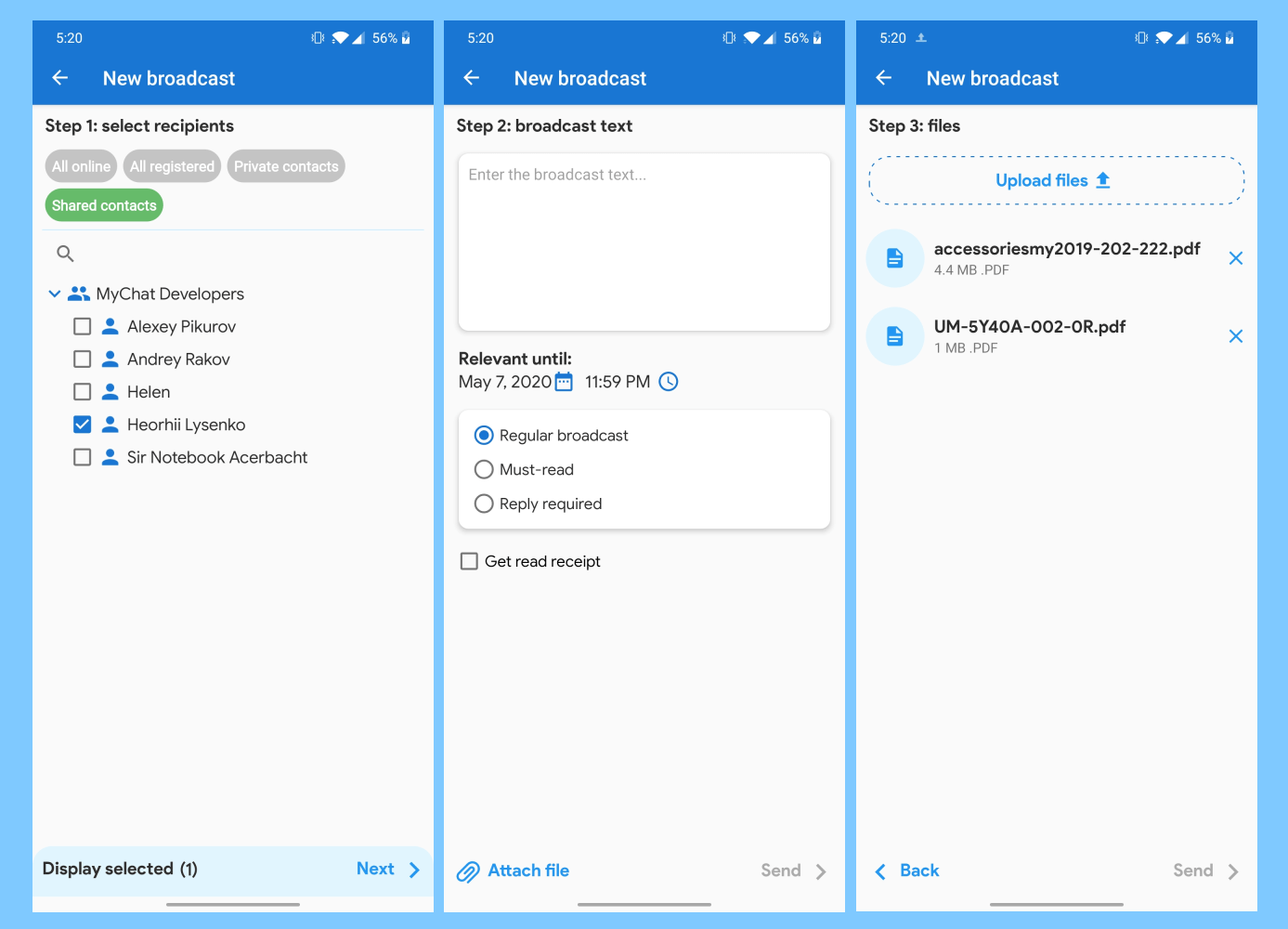Click Display selected (1)
1288x929 pixels.
pos(120,870)
